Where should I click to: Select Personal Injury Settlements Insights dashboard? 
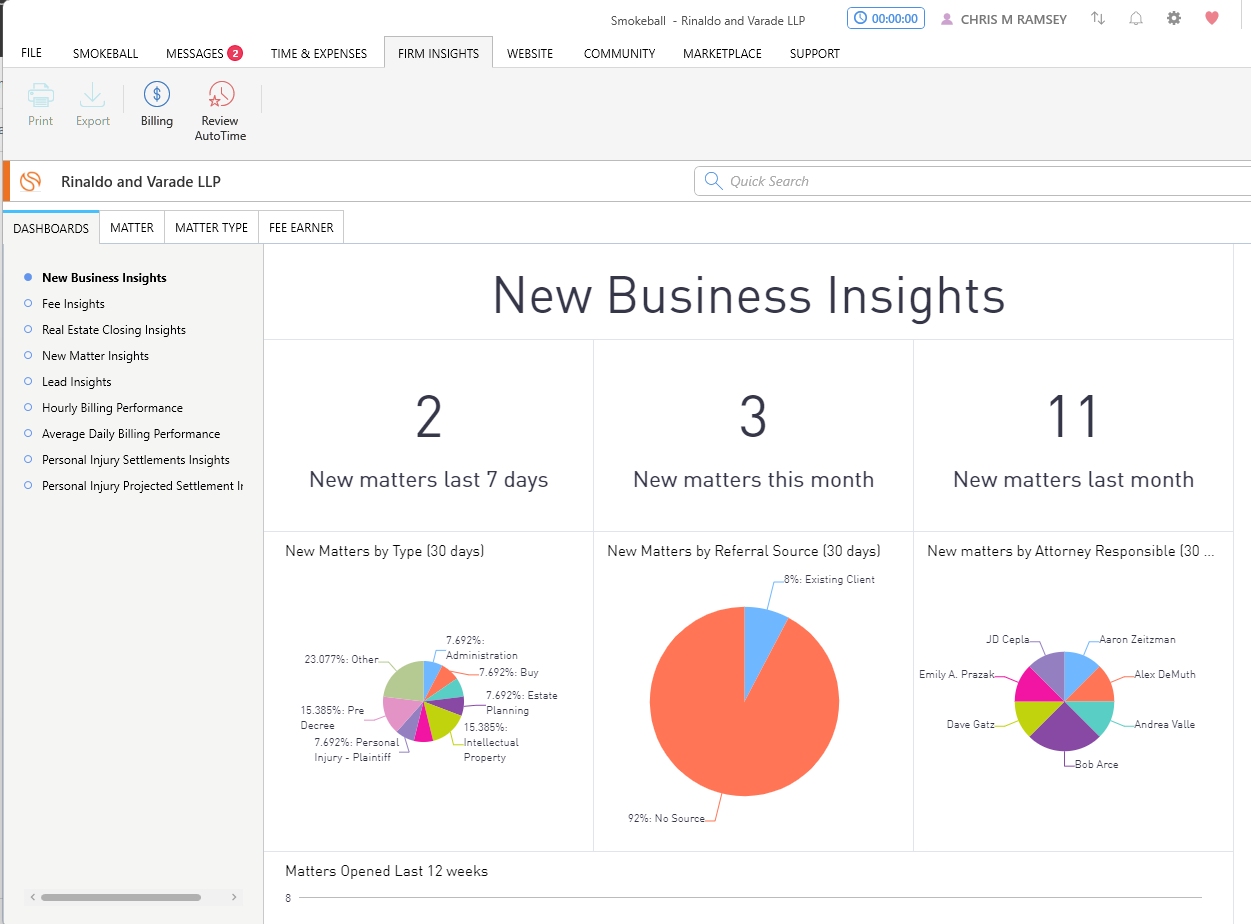(136, 460)
